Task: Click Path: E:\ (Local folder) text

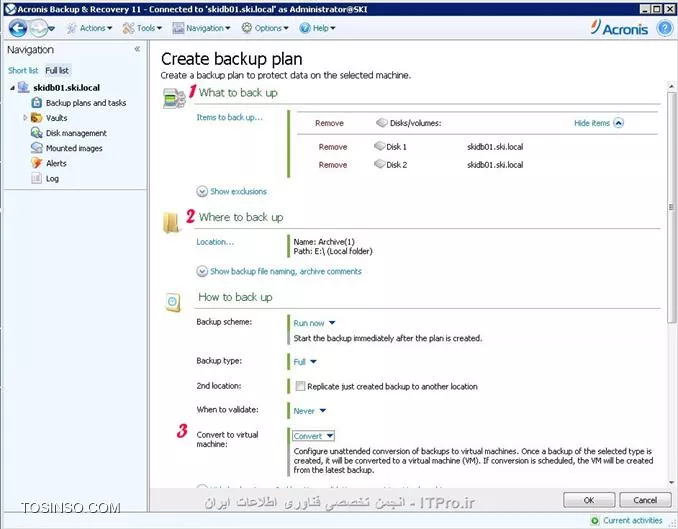Action: (x=333, y=251)
